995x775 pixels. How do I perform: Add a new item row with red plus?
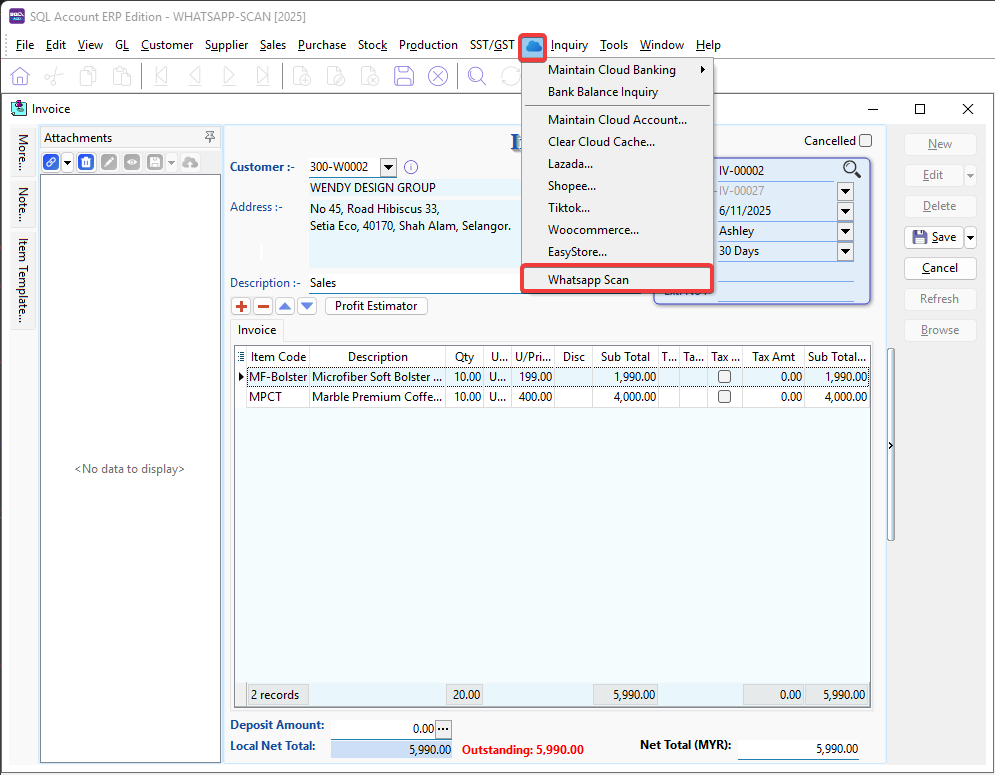(241, 306)
